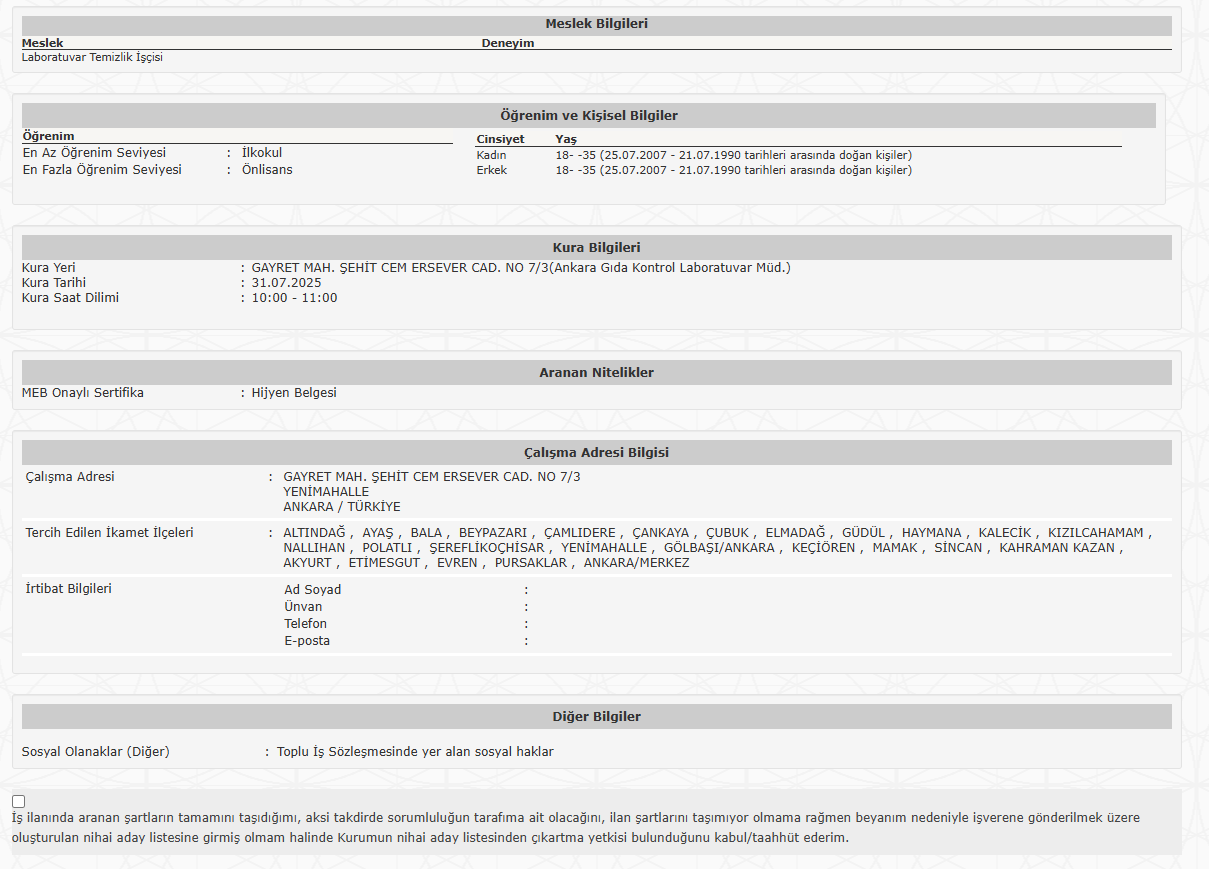The width and height of the screenshot is (1209, 869).
Task: Click the Erkek gender row label
Action: click(491, 170)
